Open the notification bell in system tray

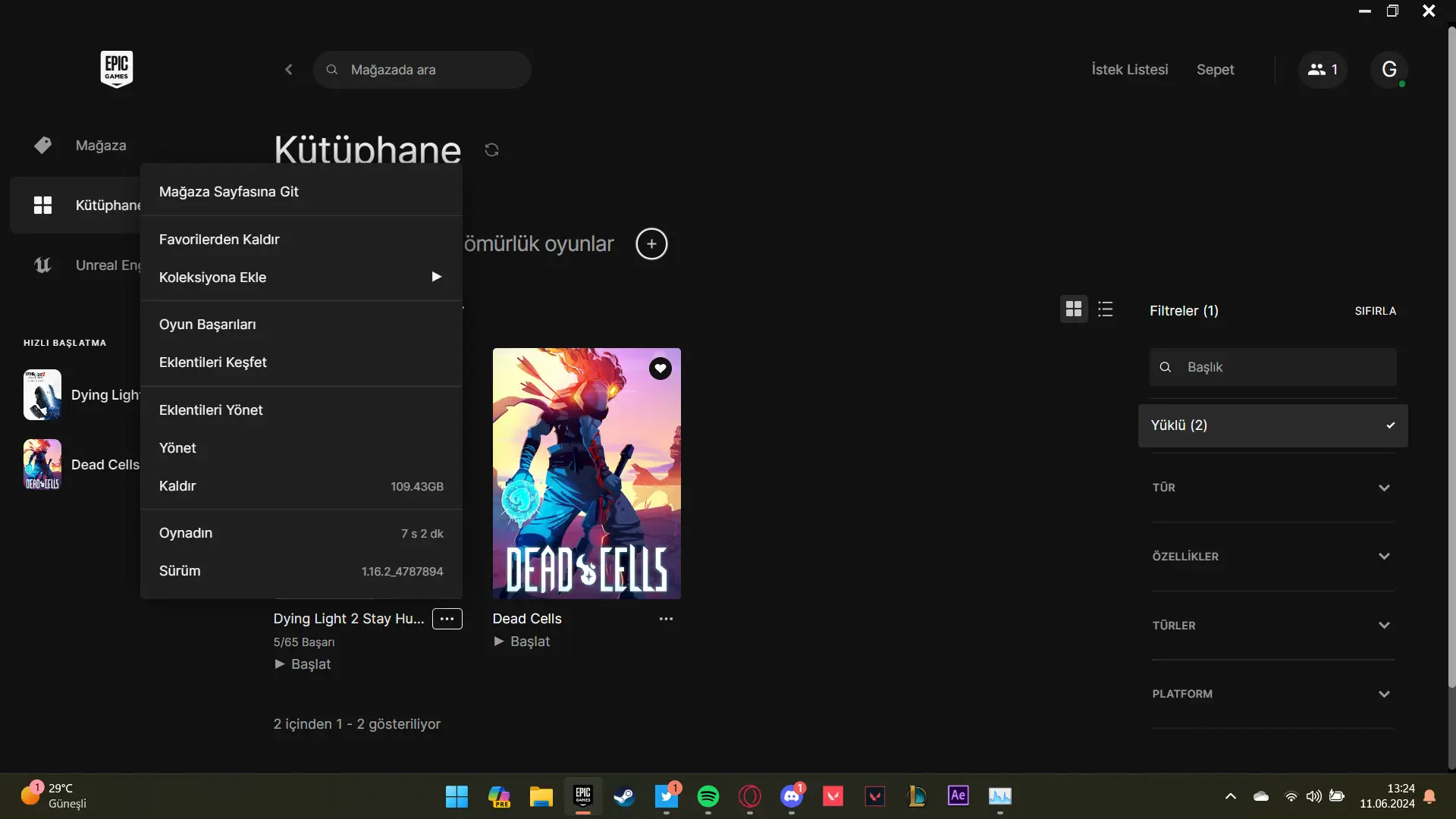click(1429, 796)
